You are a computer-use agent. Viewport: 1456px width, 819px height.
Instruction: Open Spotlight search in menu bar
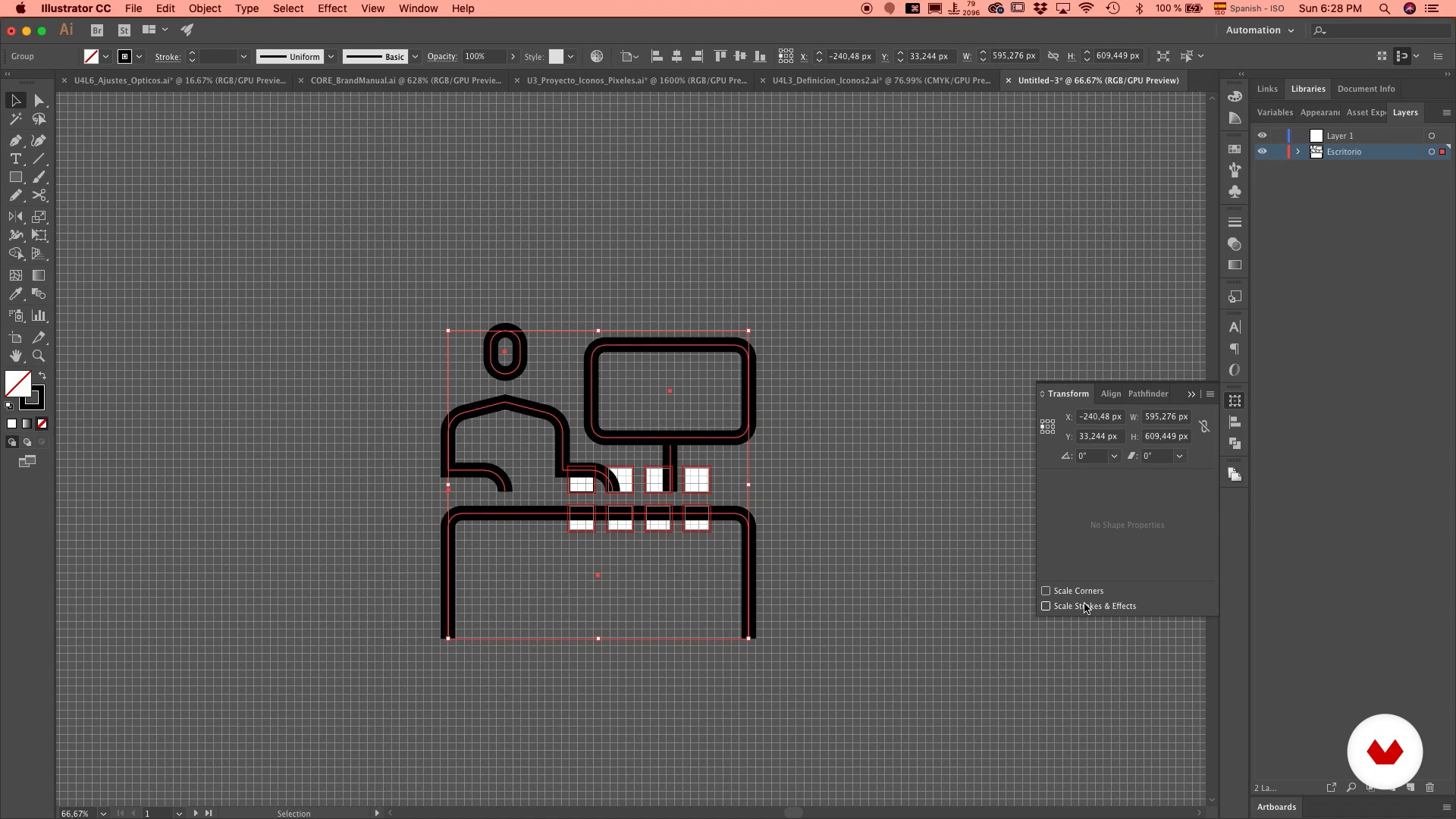point(1384,8)
